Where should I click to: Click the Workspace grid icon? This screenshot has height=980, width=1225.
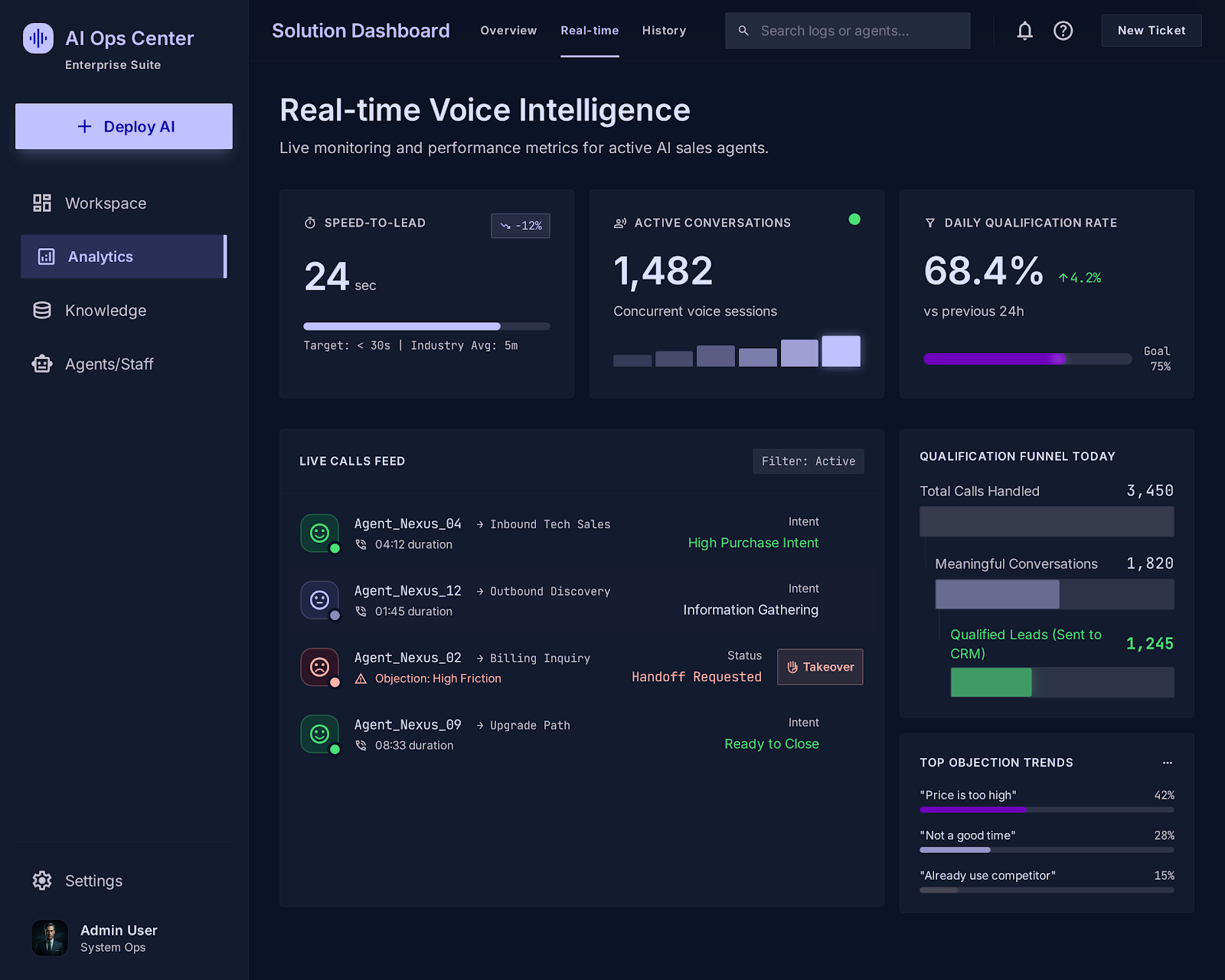42,203
